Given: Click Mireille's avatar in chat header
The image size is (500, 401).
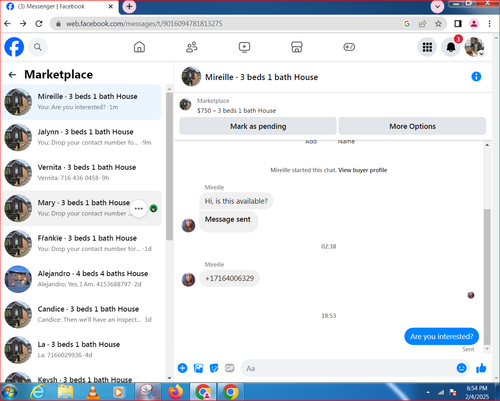Looking at the screenshot, I should click(191, 76).
